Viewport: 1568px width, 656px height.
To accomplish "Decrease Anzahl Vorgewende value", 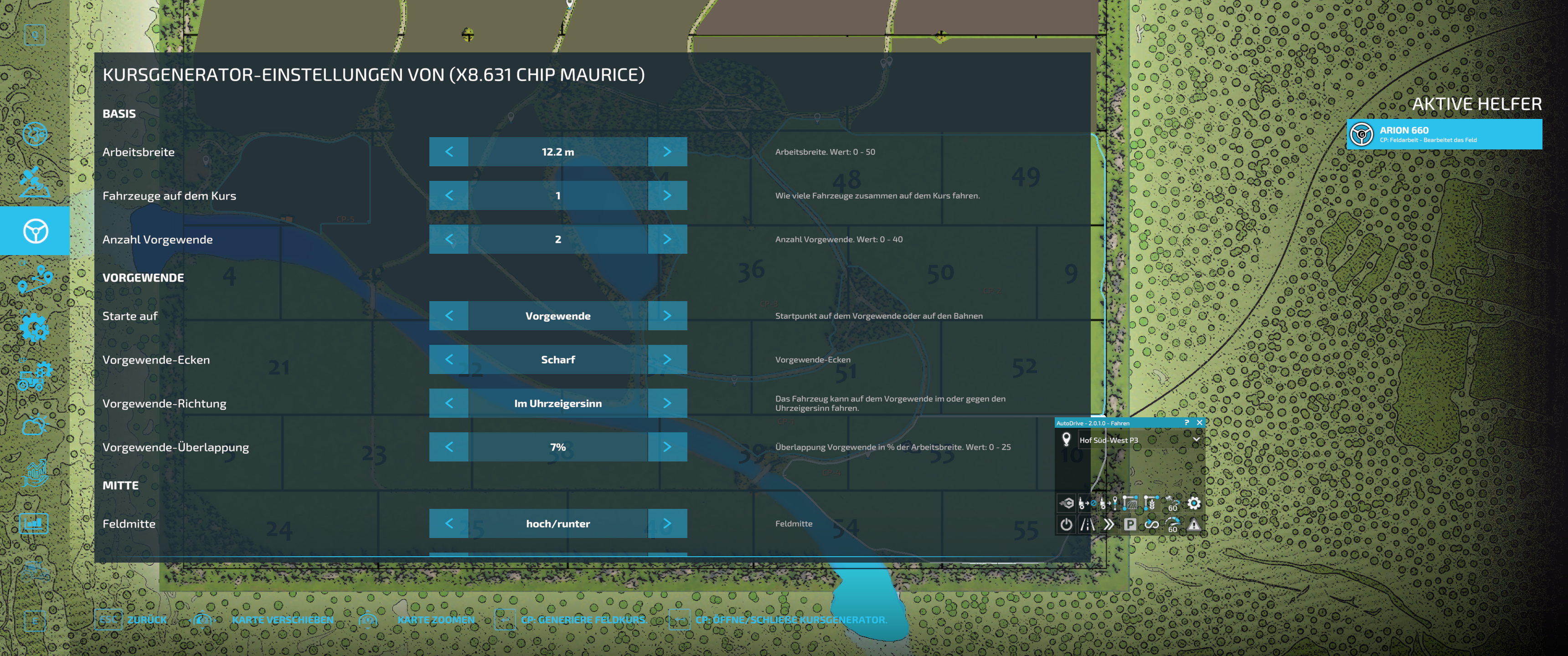I will [x=449, y=240].
